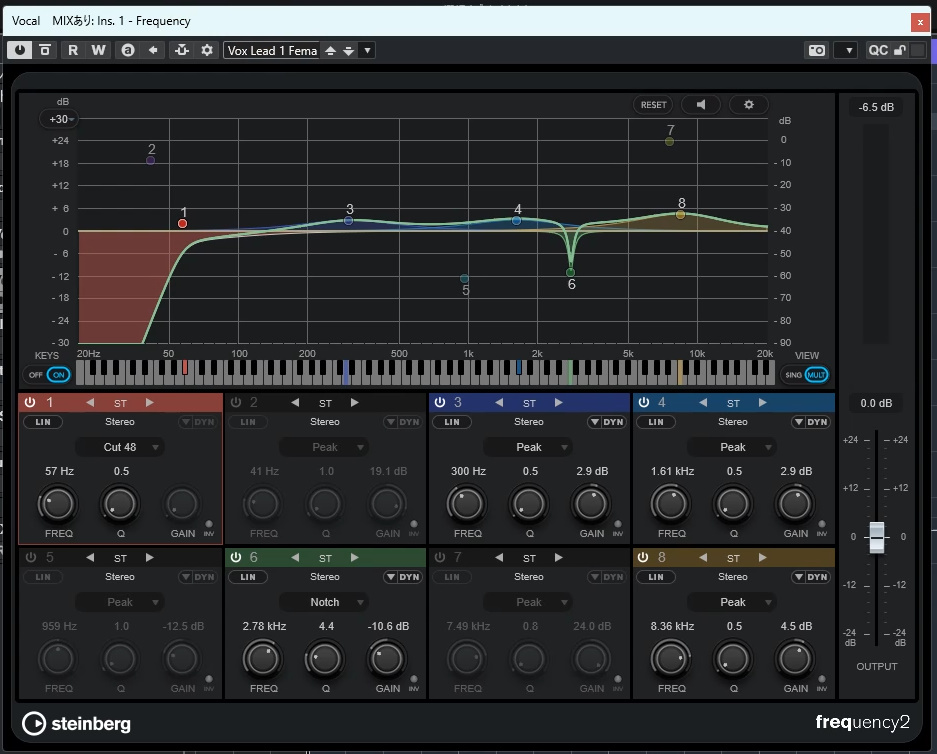Open band 6 Notch filter type dropdown
The image size is (937, 754).
325,602
